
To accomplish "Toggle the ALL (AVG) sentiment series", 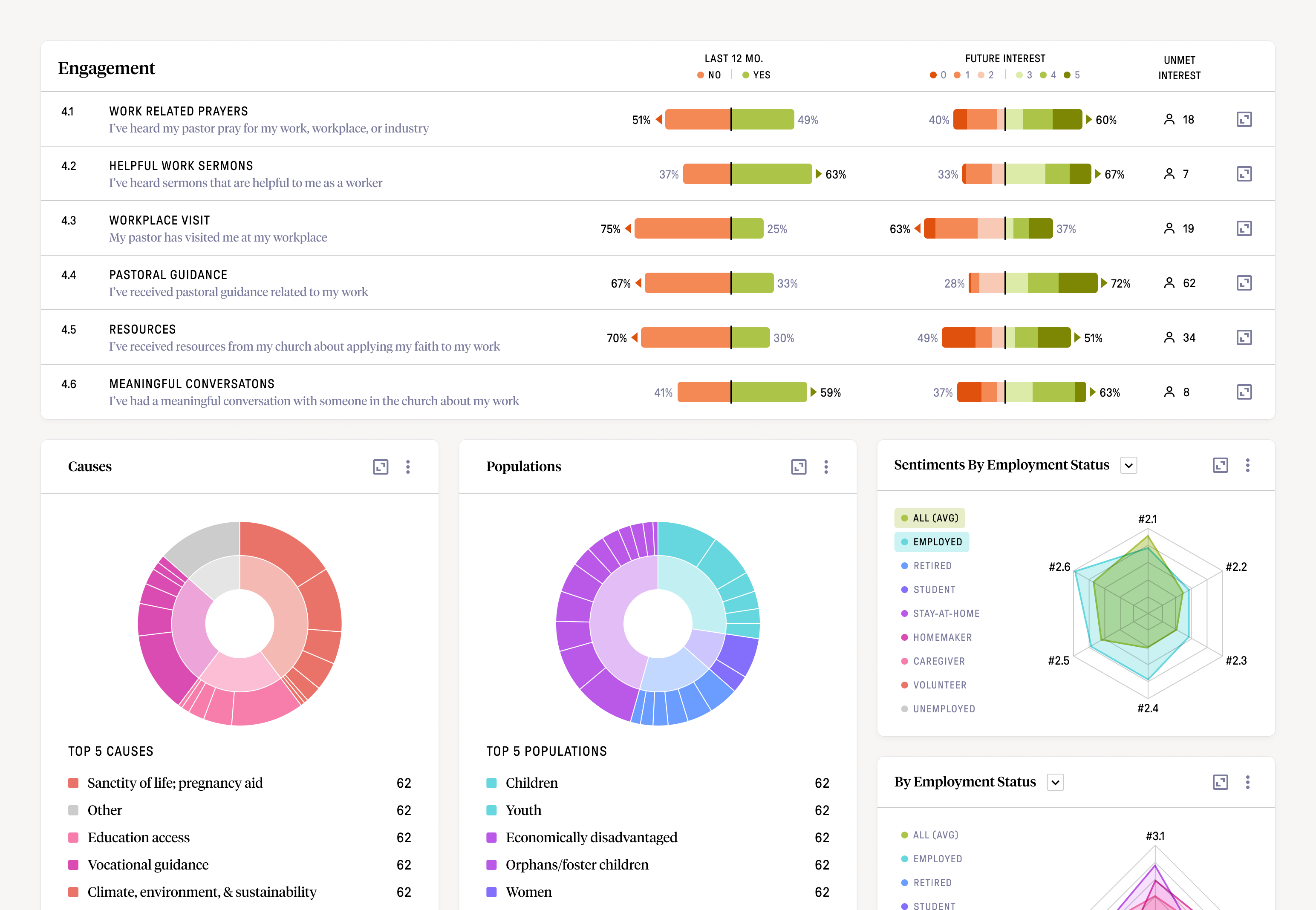I will tap(929, 518).
